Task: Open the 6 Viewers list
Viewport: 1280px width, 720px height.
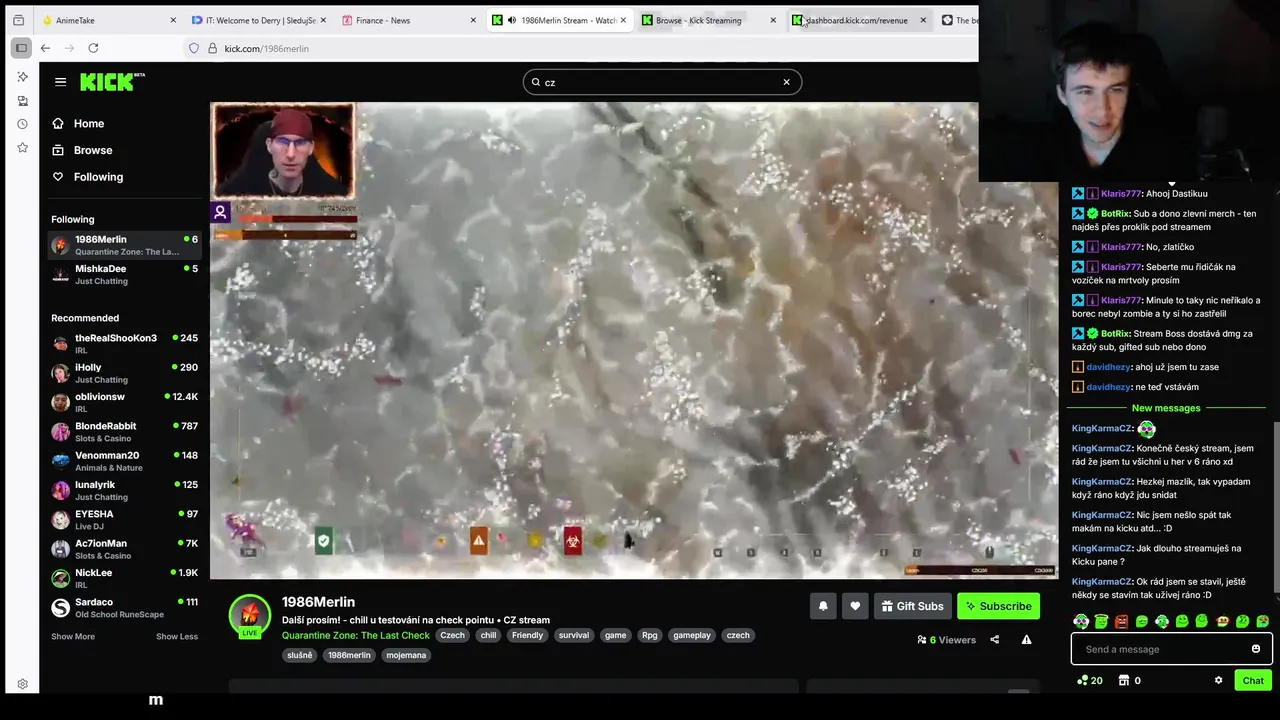Action: click(x=946, y=640)
